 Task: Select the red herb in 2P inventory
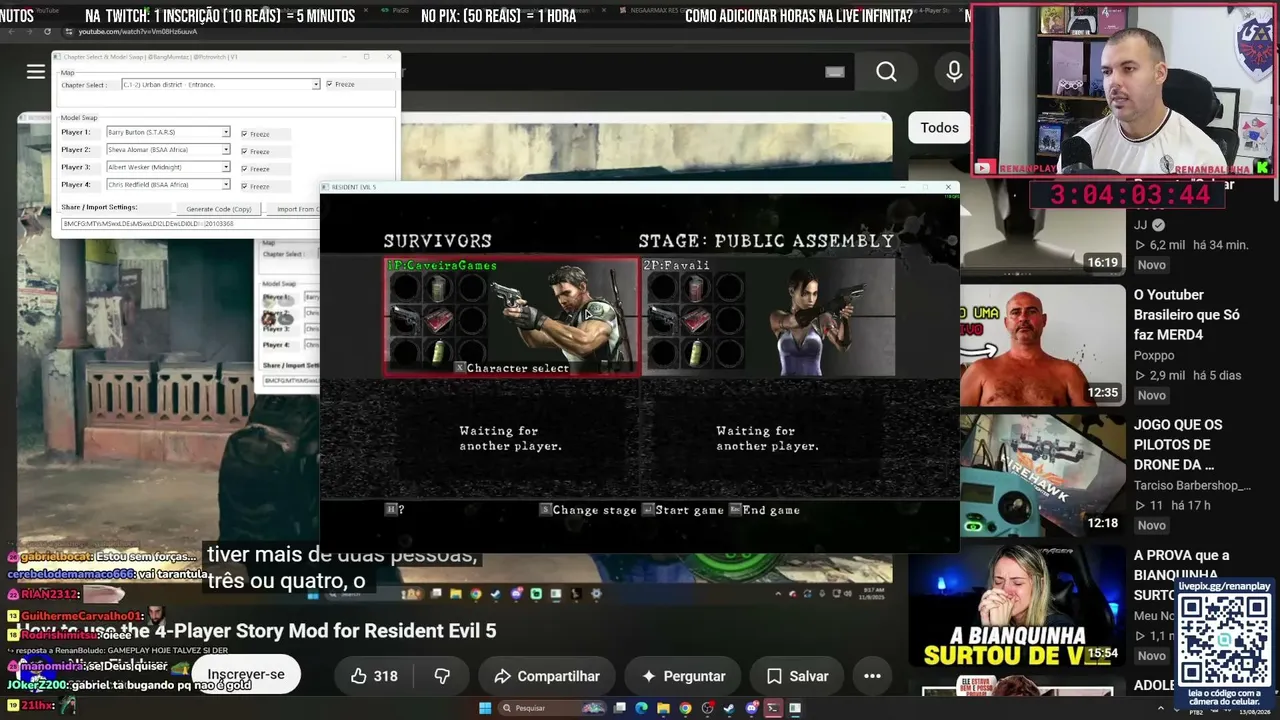click(695, 288)
